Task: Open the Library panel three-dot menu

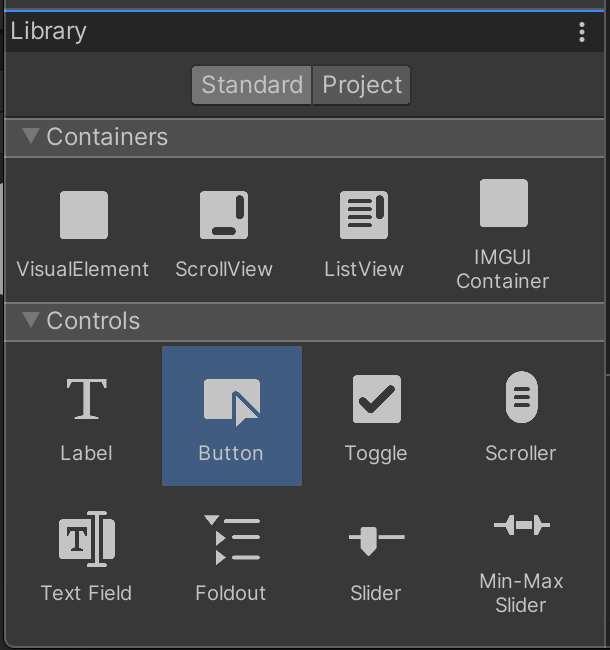Action: [x=582, y=31]
